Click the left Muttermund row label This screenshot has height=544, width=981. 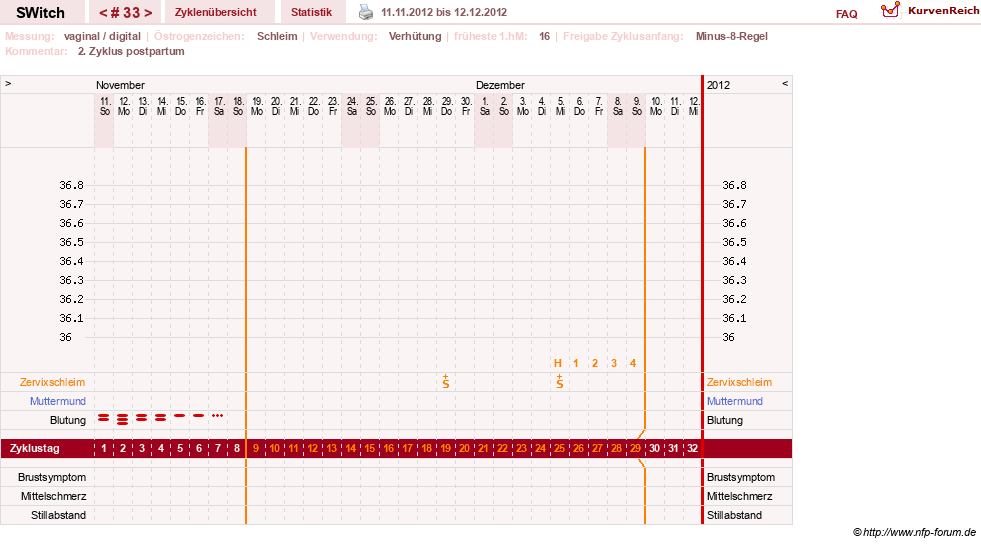click(58, 401)
